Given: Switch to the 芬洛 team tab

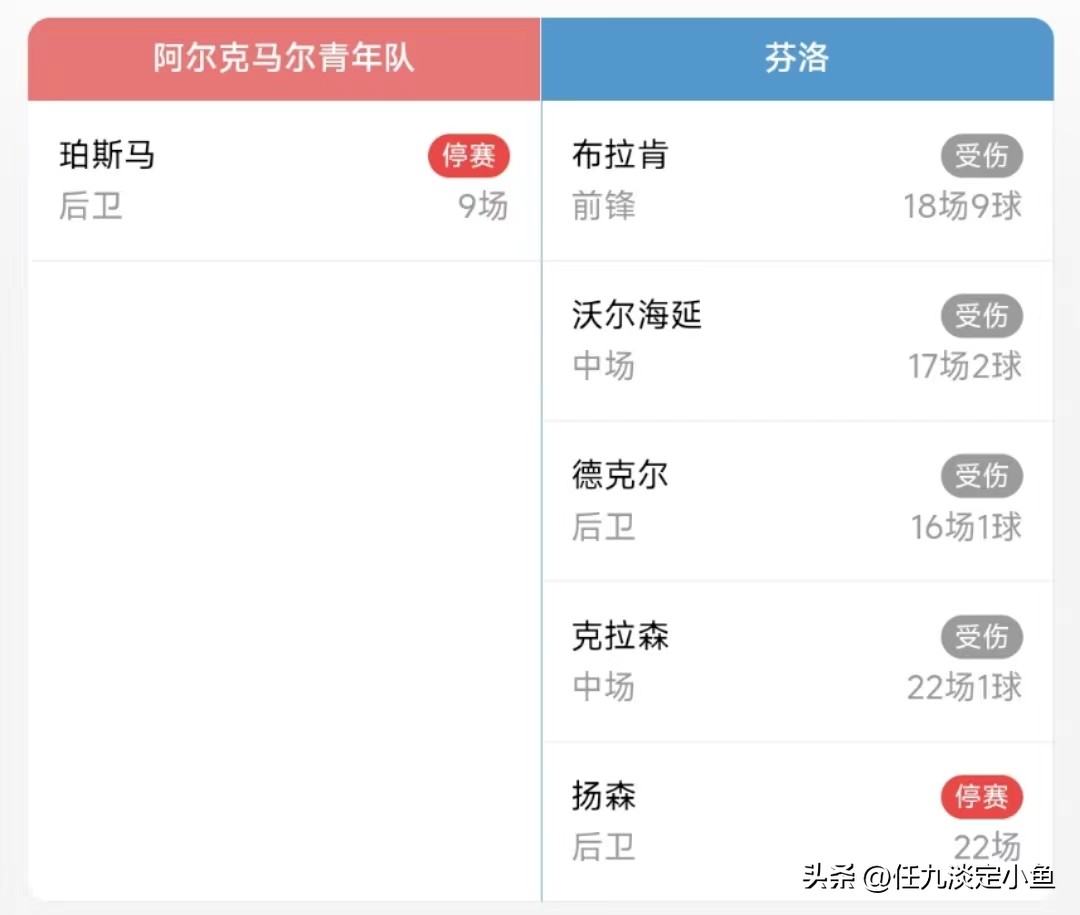Looking at the screenshot, I should click(797, 59).
